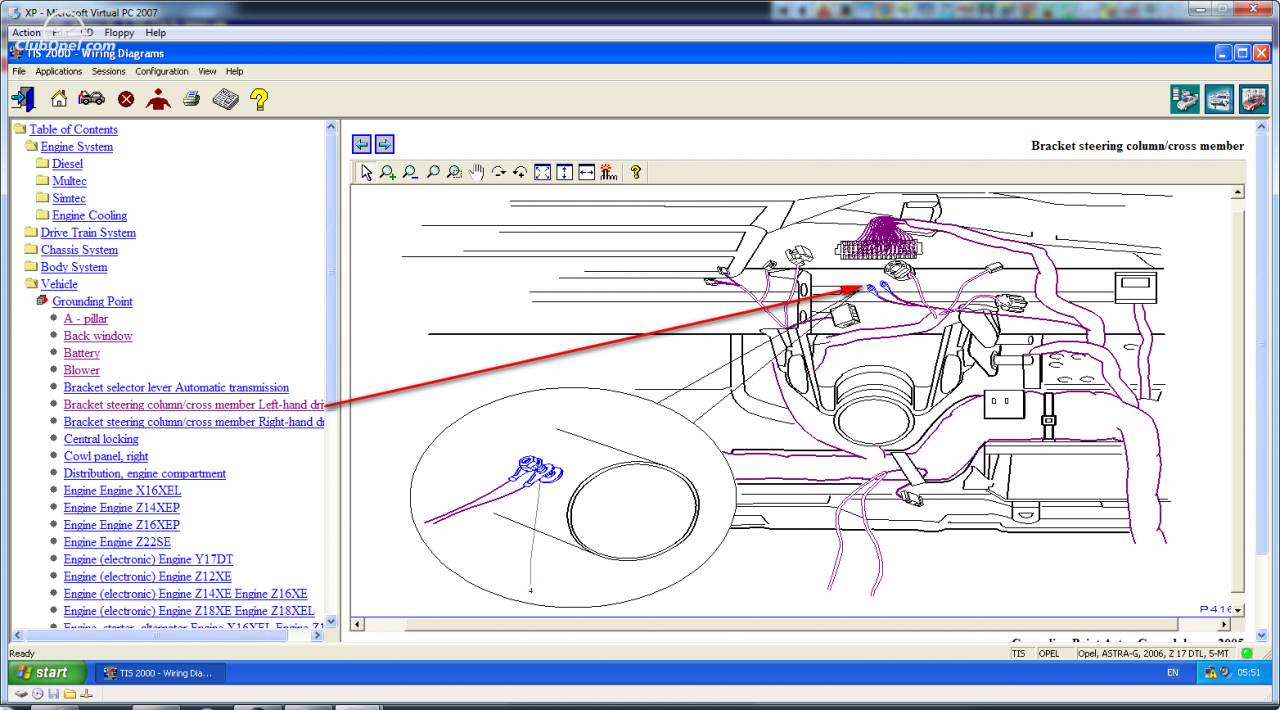The width and height of the screenshot is (1280, 710).
Task: Open the Multec folder
Action: [69, 181]
